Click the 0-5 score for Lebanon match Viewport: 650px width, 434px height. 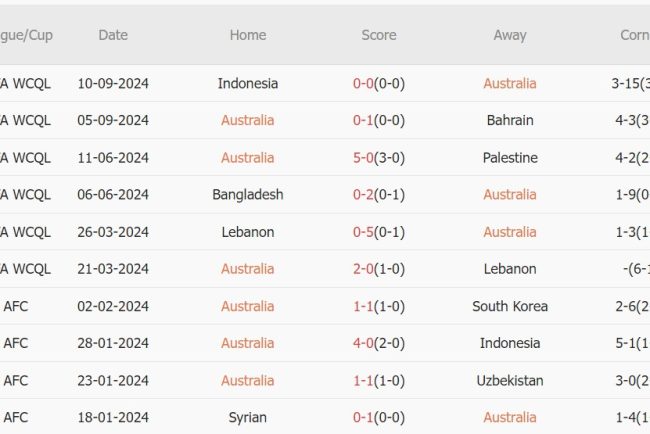[x=379, y=232]
